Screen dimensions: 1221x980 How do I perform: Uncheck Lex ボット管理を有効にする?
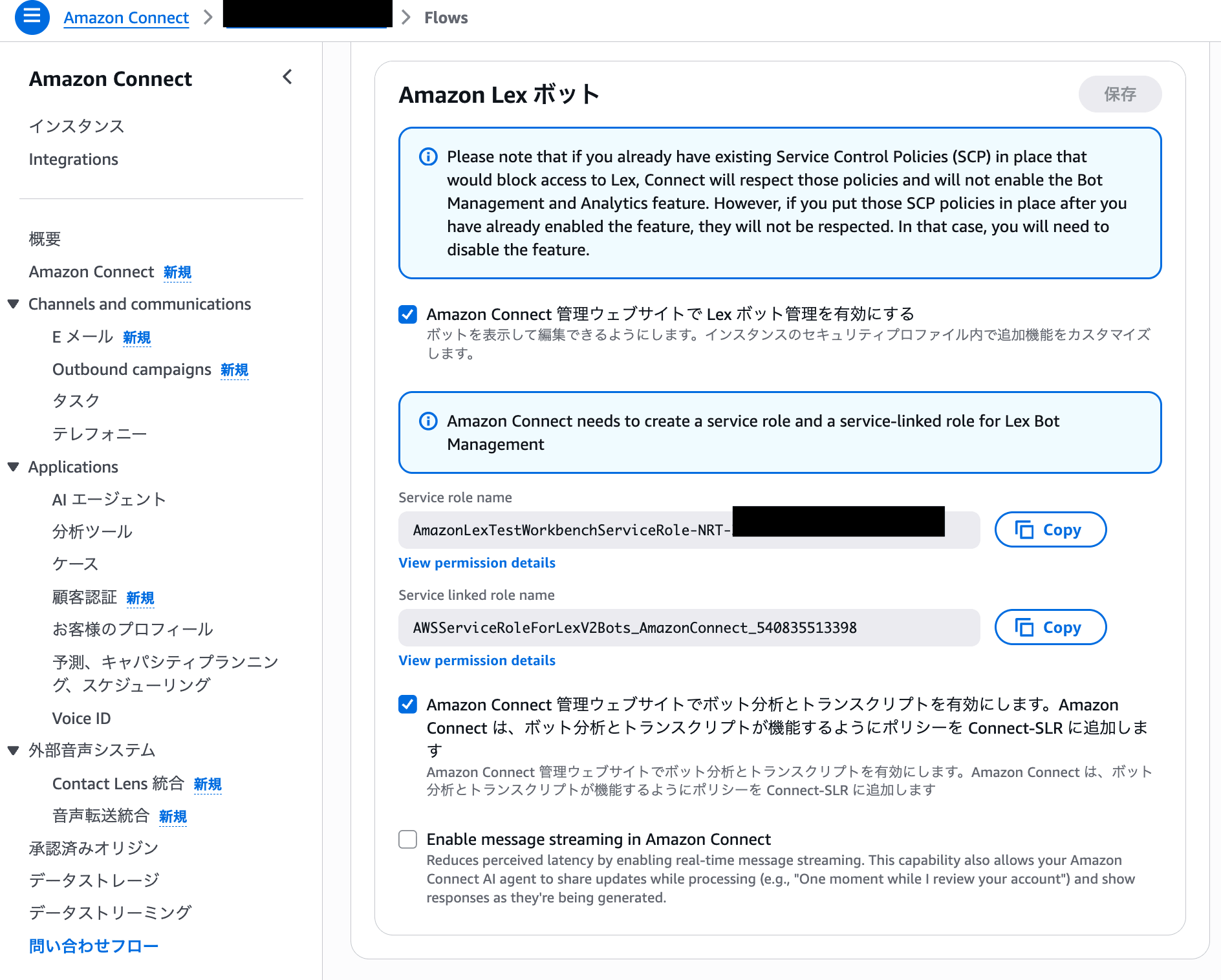[x=407, y=315]
